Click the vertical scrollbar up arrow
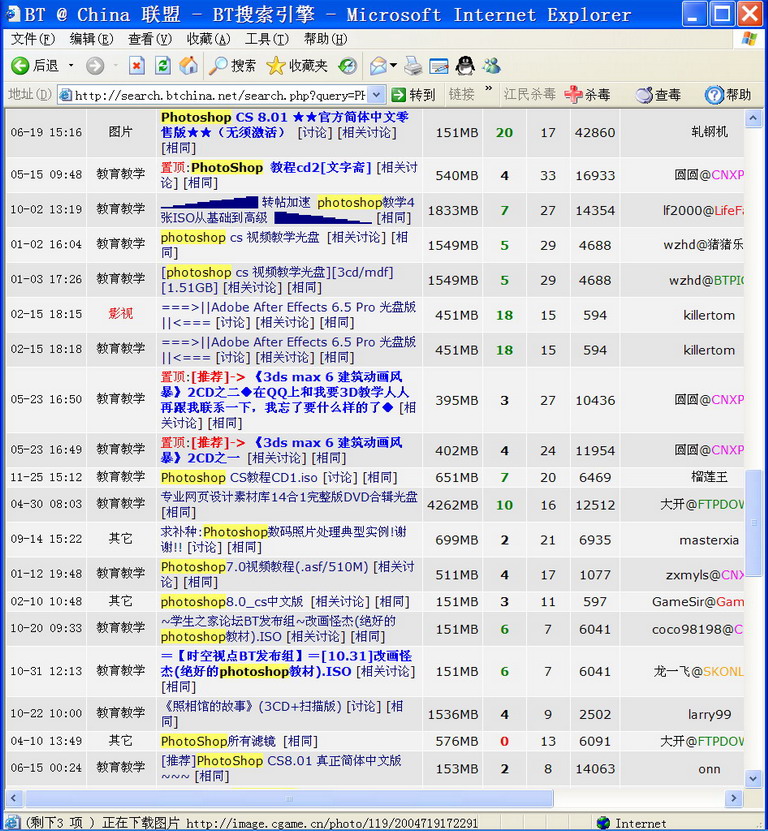 point(753,119)
